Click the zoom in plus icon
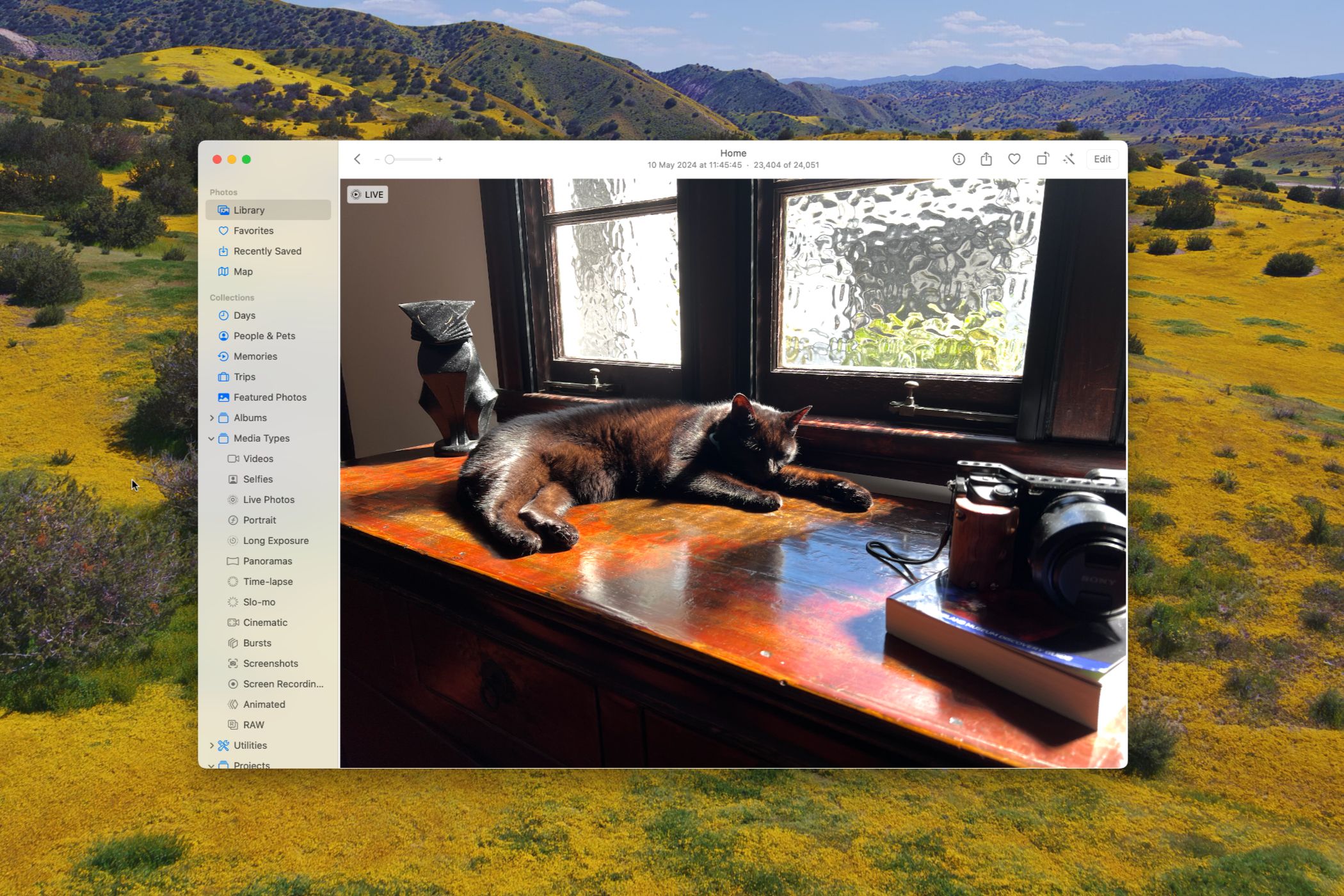Image resolution: width=1344 pixels, height=896 pixels. tap(440, 159)
